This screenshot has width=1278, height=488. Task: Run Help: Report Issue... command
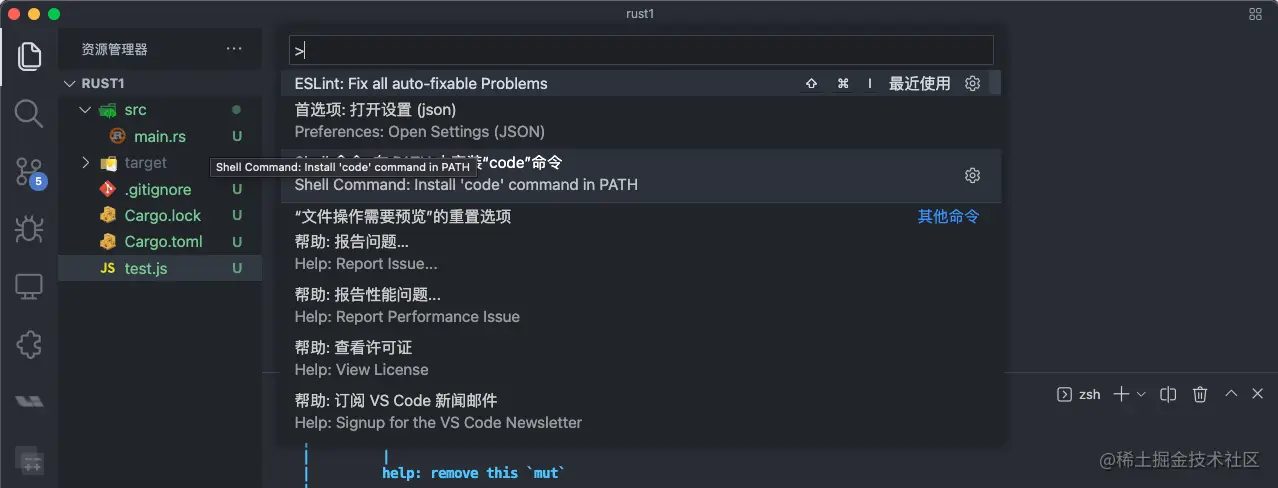(640, 253)
